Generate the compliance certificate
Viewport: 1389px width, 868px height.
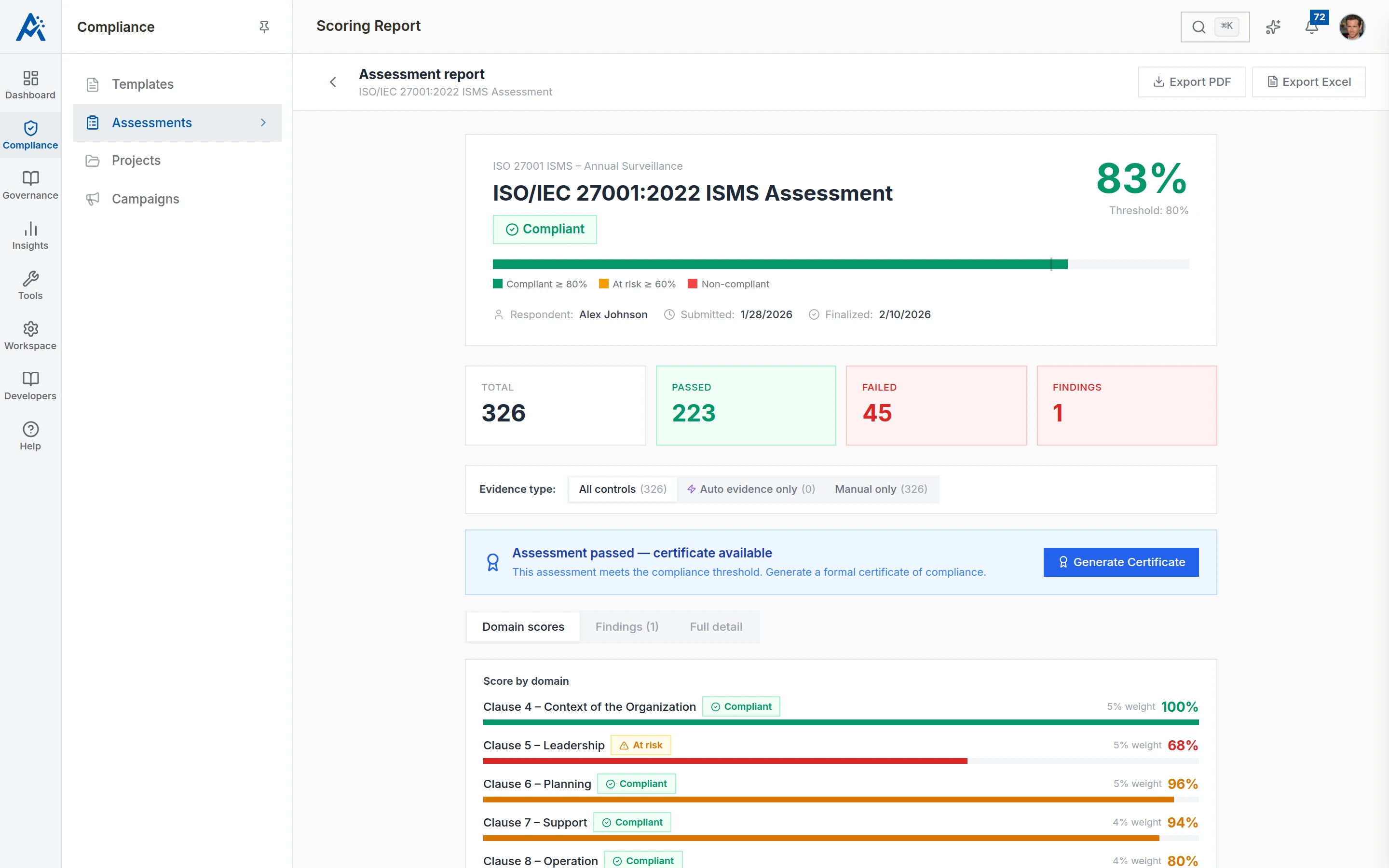pos(1120,562)
